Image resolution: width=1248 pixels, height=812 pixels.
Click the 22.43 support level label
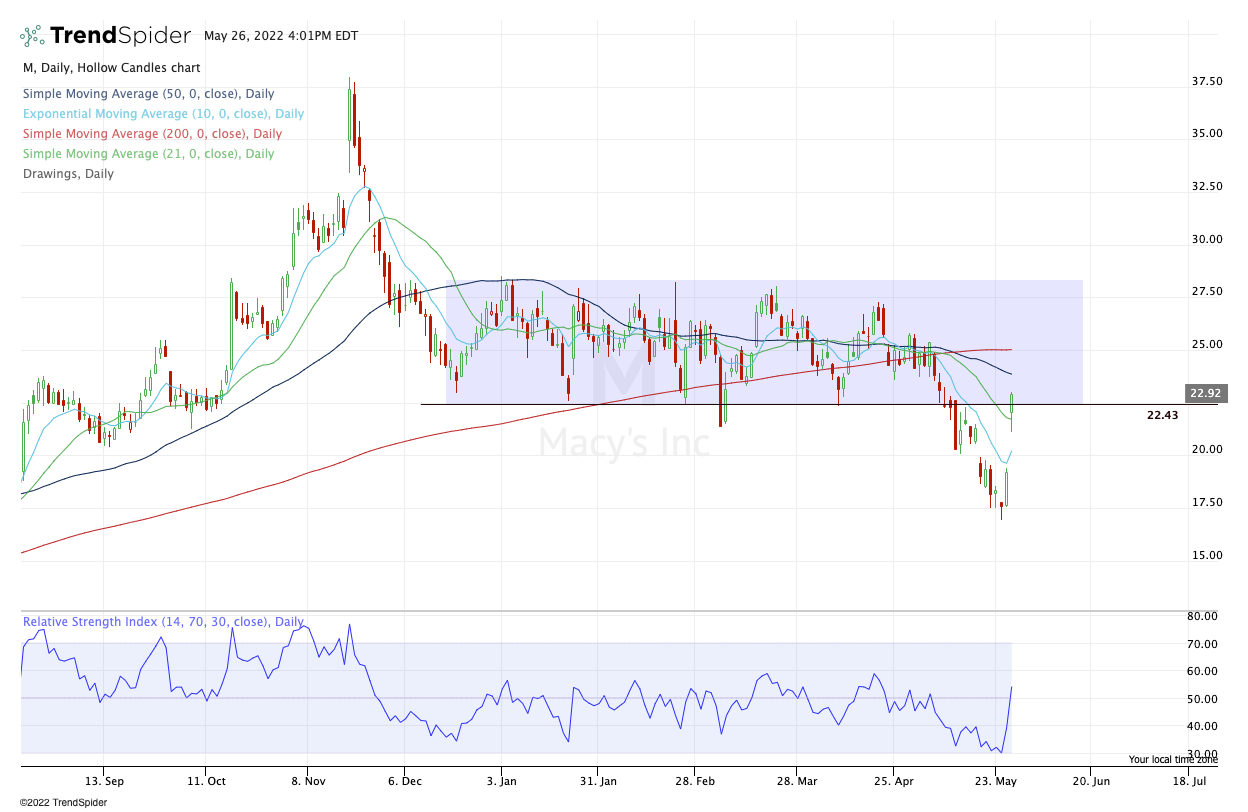[x=1162, y=415]
